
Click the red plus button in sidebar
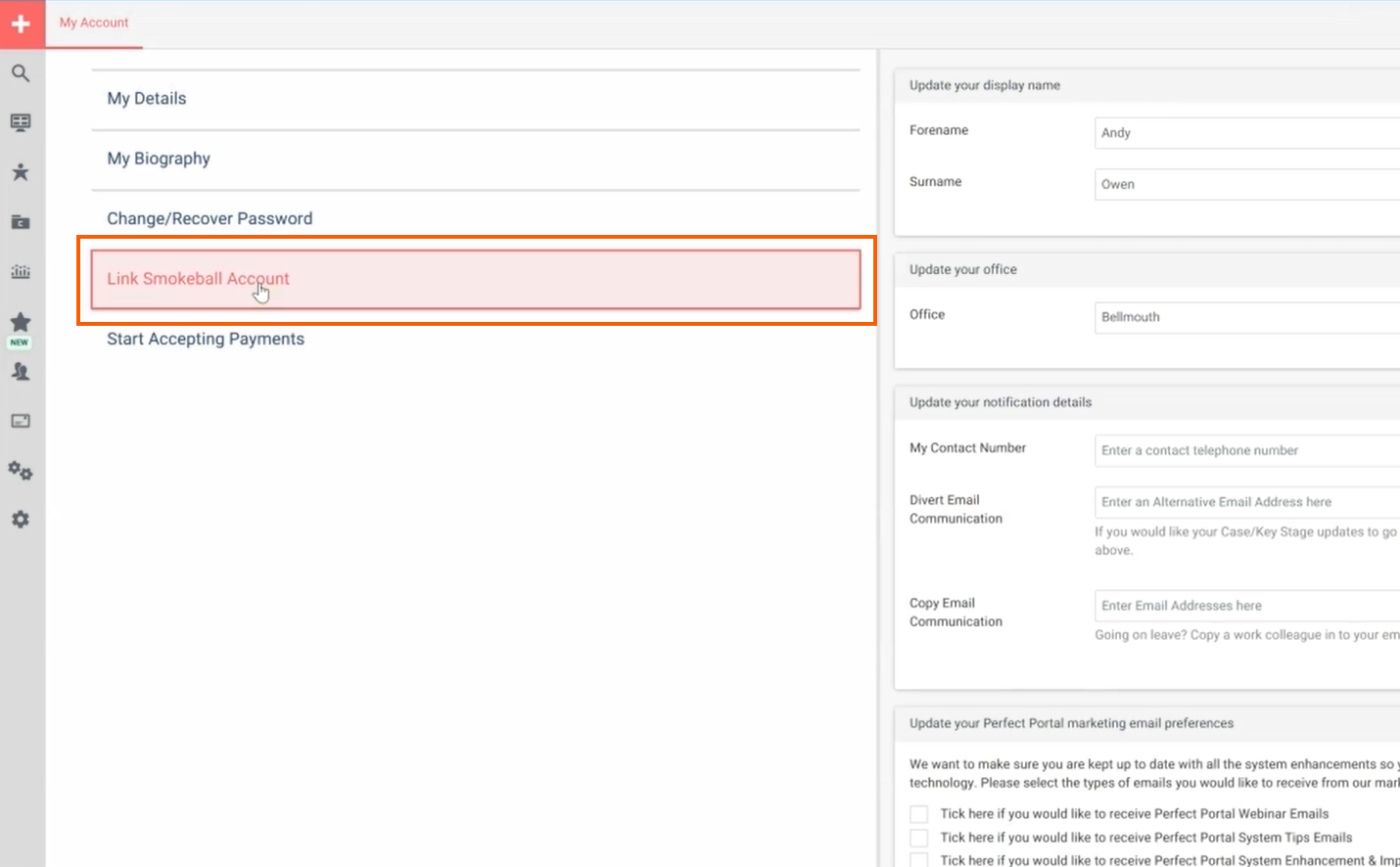(22, 23)
